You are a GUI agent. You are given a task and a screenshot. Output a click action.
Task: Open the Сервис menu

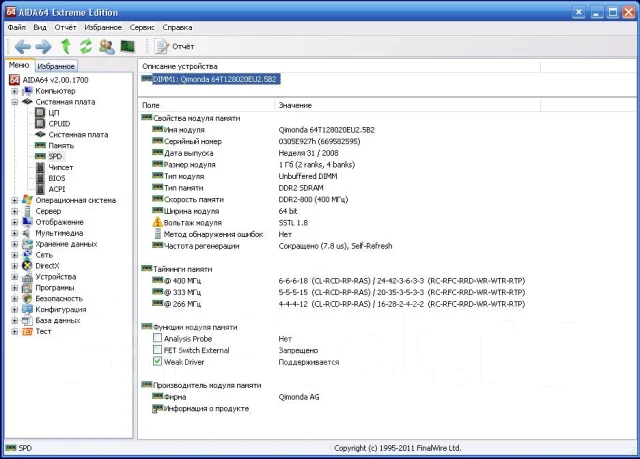142,27
